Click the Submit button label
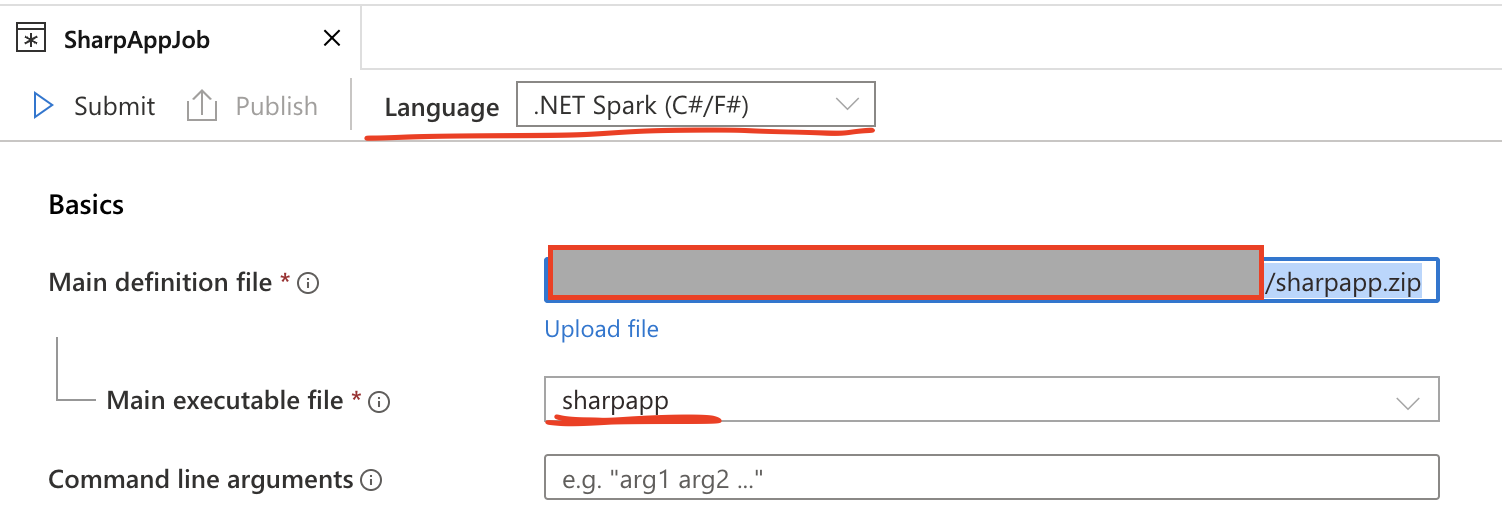The width and height of the screenshot is (1502, 518). [x=115, y=106]
